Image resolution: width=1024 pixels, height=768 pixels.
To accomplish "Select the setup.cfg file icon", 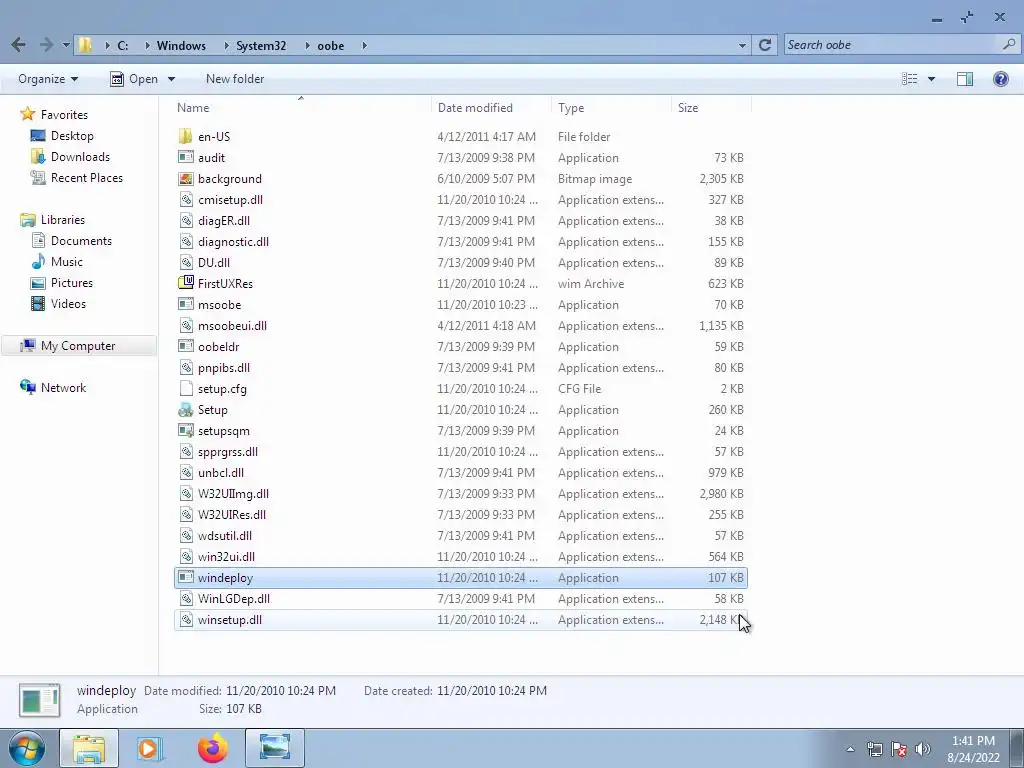I will [185, 389].
